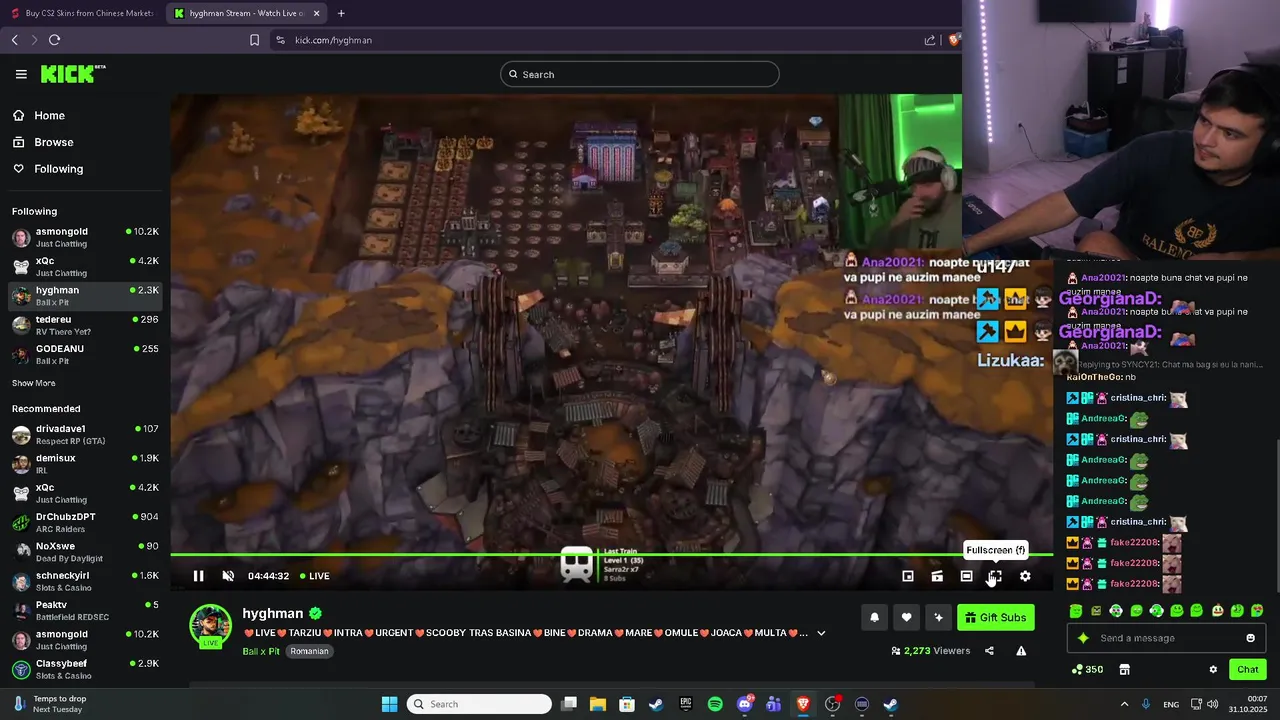Screen dimensions: 1280x720
Task: Open Classybeef recommended channel
Action: point(85,669)
